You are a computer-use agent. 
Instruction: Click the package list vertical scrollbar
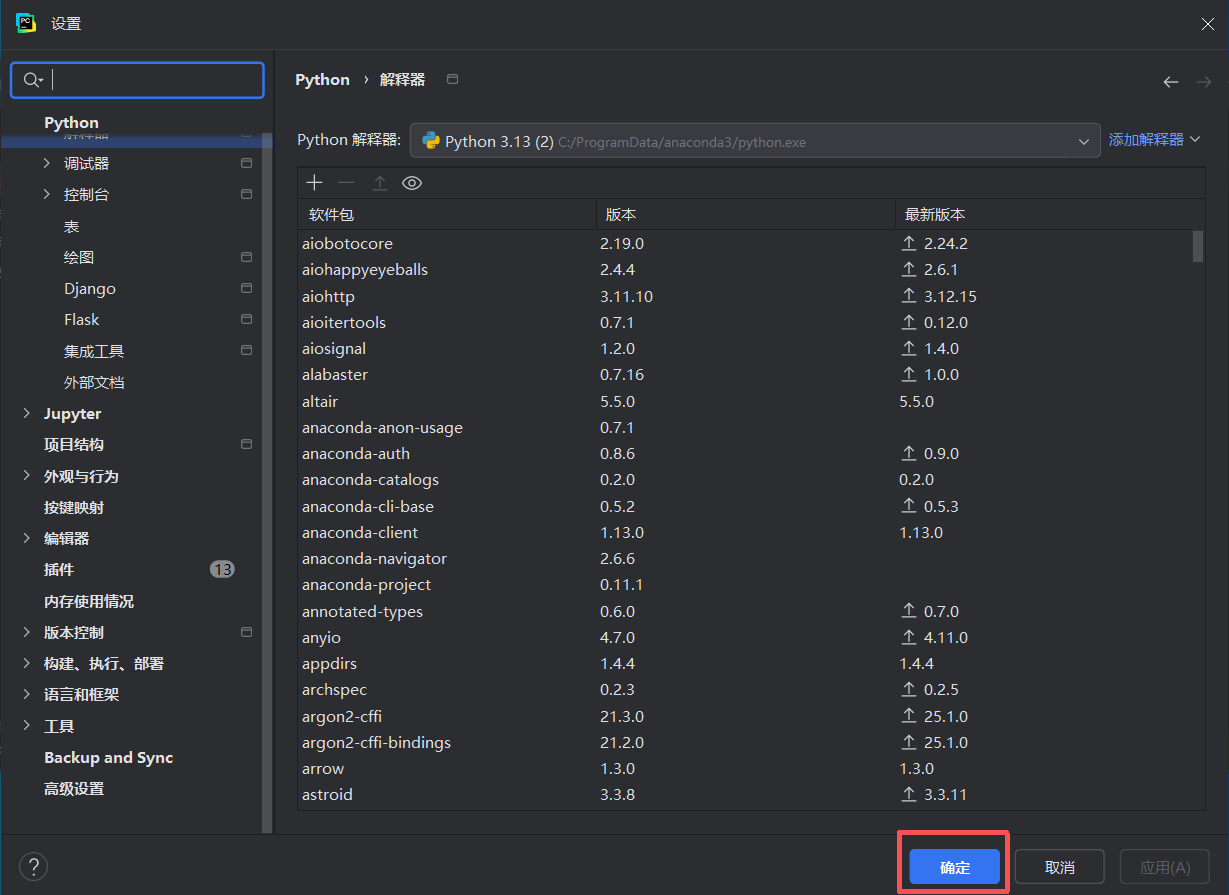[x=1198, y=246]
